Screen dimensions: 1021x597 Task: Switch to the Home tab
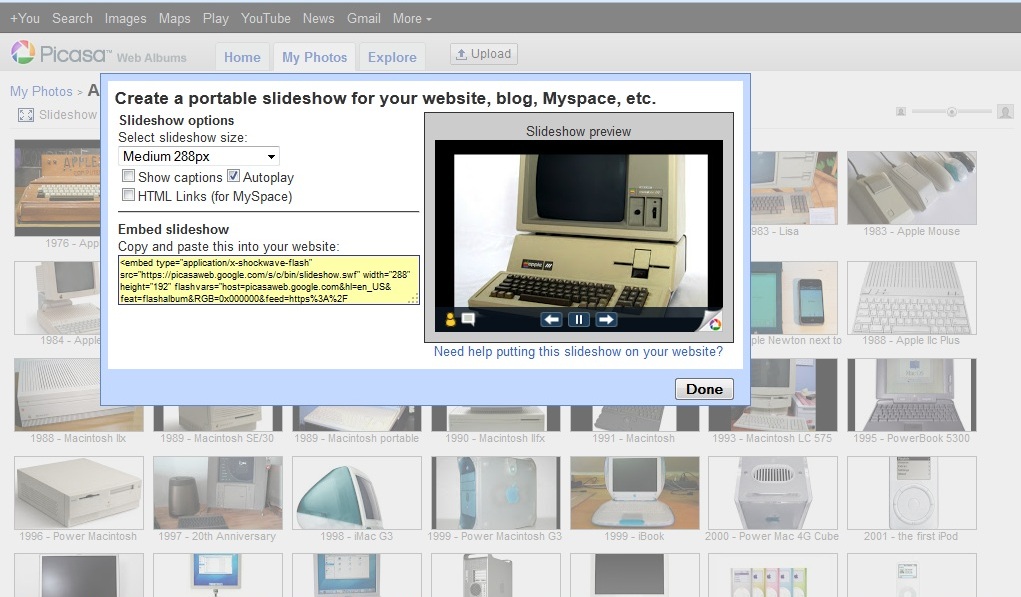click(242, 57)
